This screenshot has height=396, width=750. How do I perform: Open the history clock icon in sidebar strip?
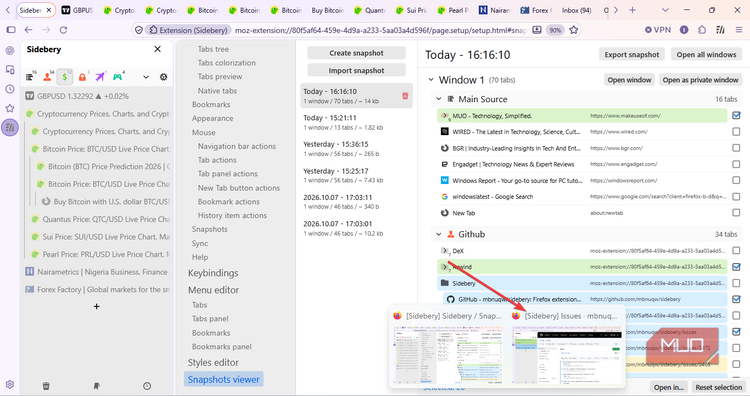tap(10, 89)
